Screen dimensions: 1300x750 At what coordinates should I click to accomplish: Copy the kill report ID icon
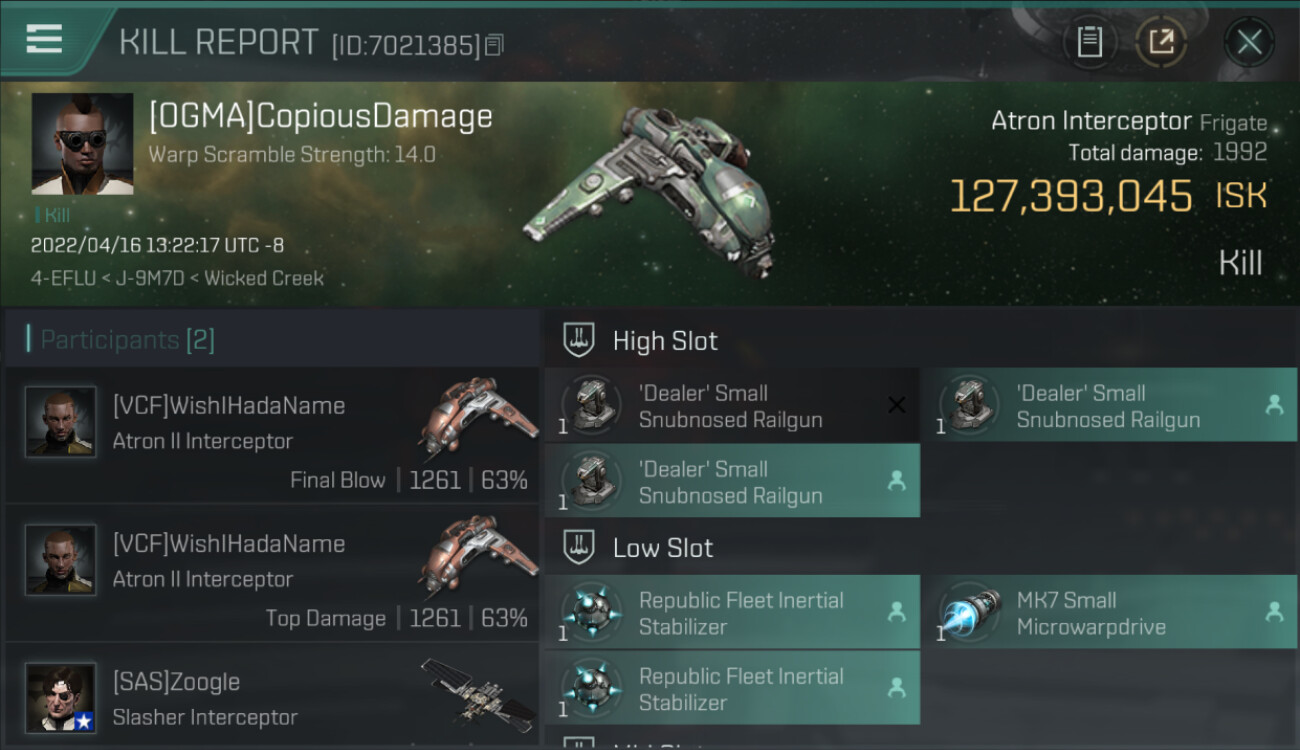495,45
